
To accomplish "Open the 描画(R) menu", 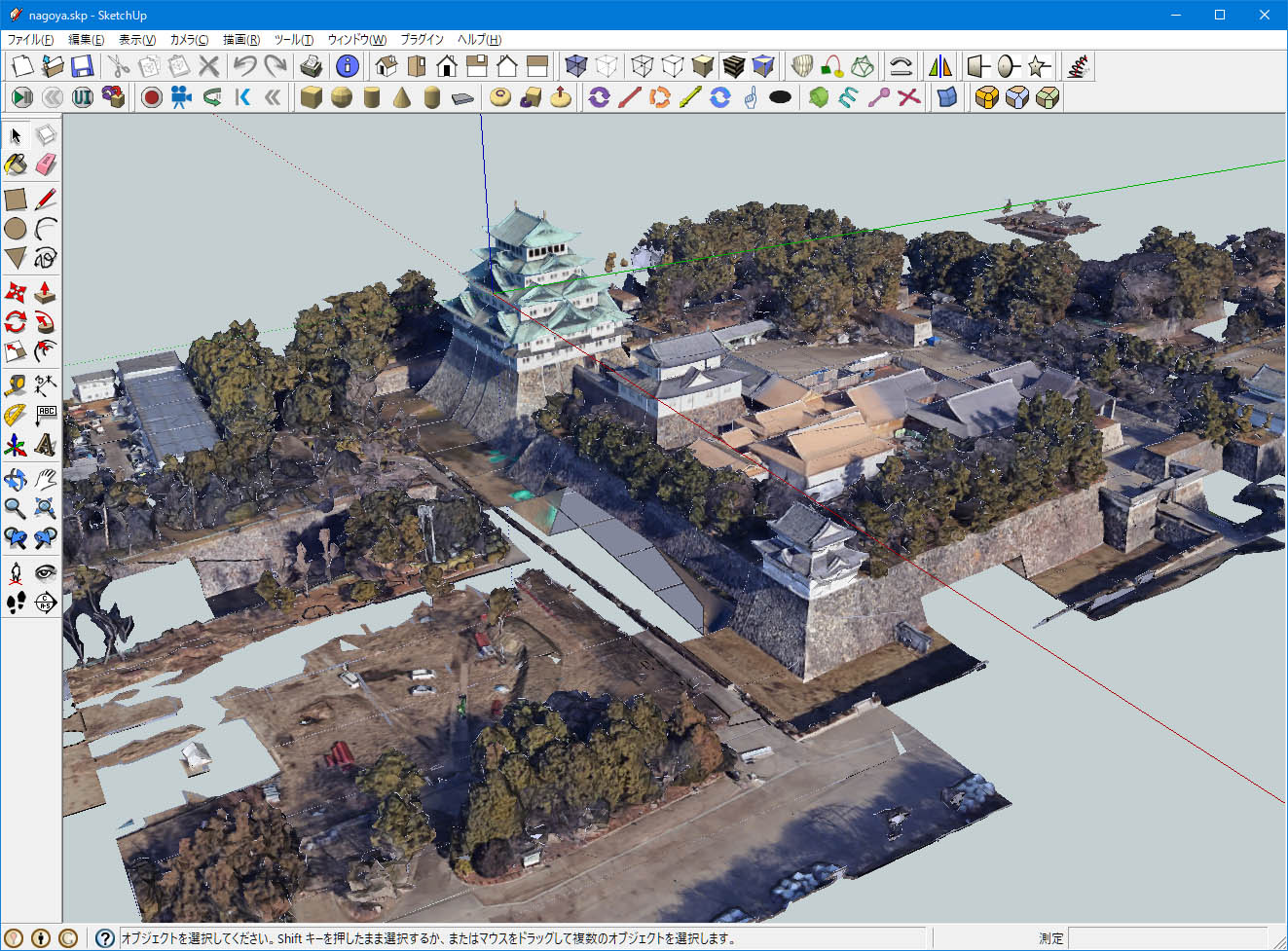I will point(240,40).
